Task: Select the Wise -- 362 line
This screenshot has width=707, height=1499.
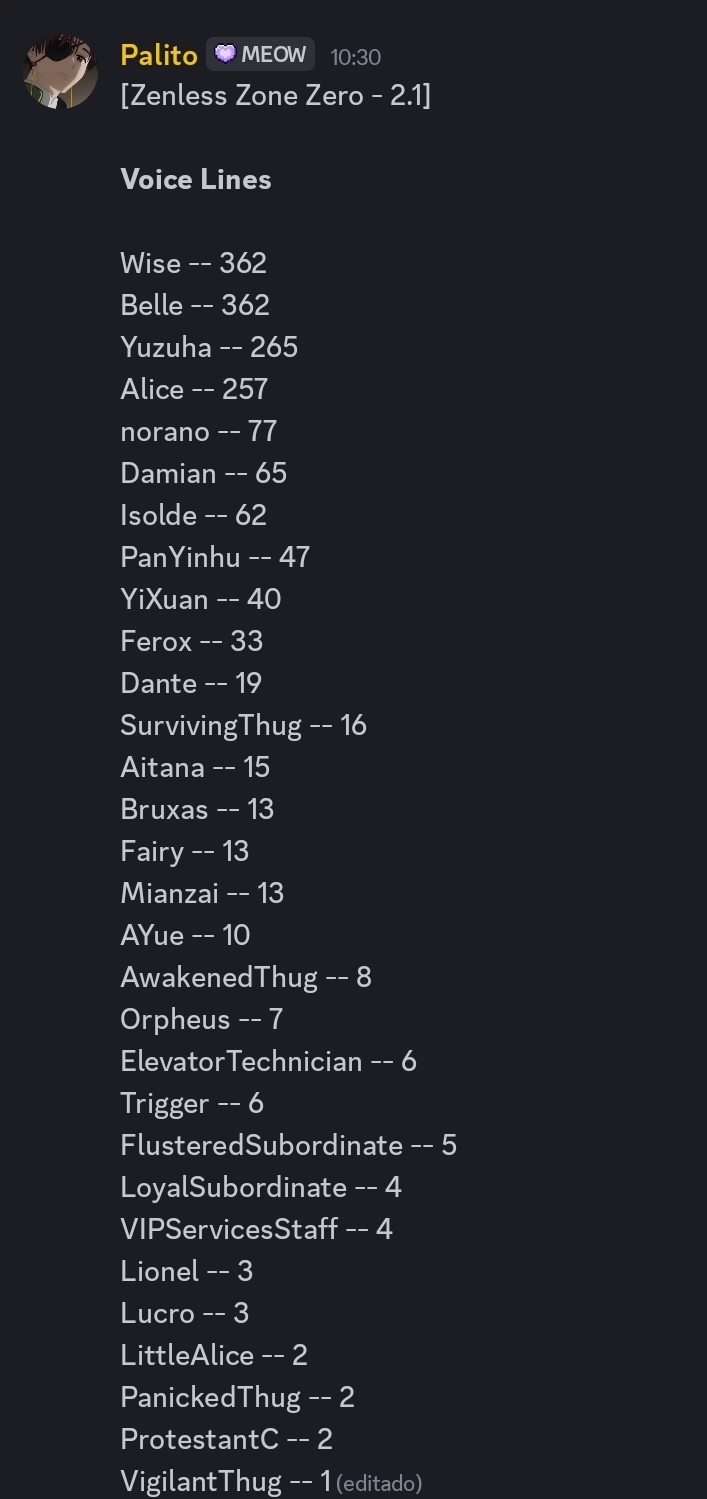Action: [x=194, y=263]
